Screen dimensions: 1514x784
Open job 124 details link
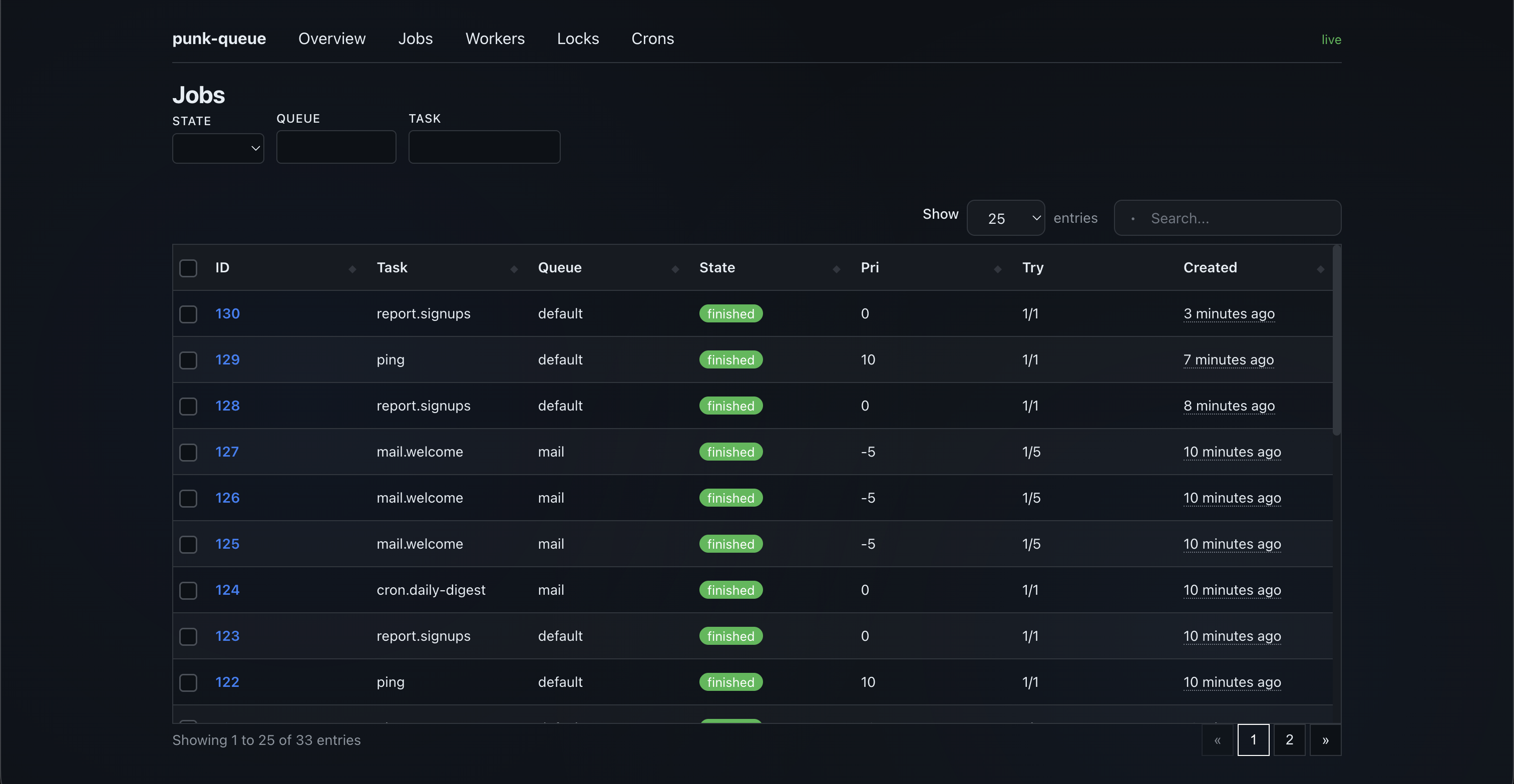(x=227, y=589)
